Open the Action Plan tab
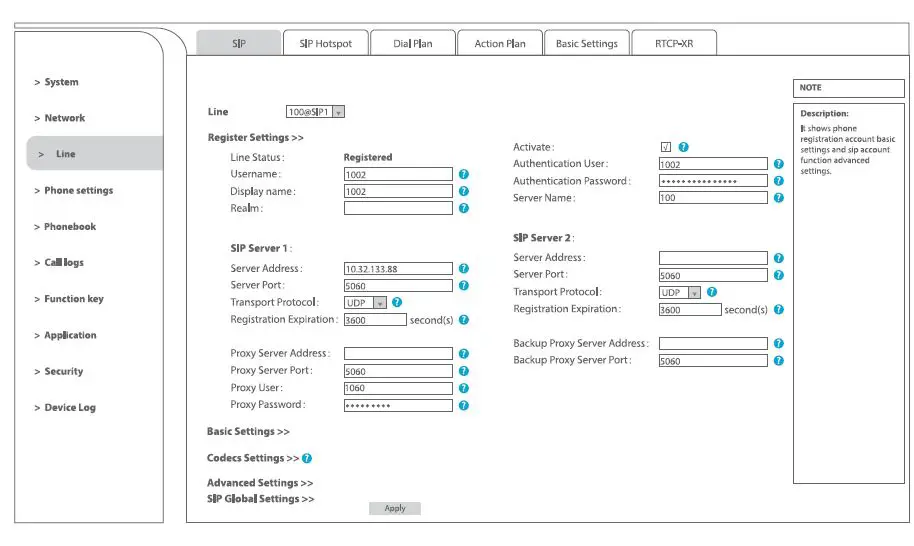Viewport: 914px width, 546px height. pos(500,43)
